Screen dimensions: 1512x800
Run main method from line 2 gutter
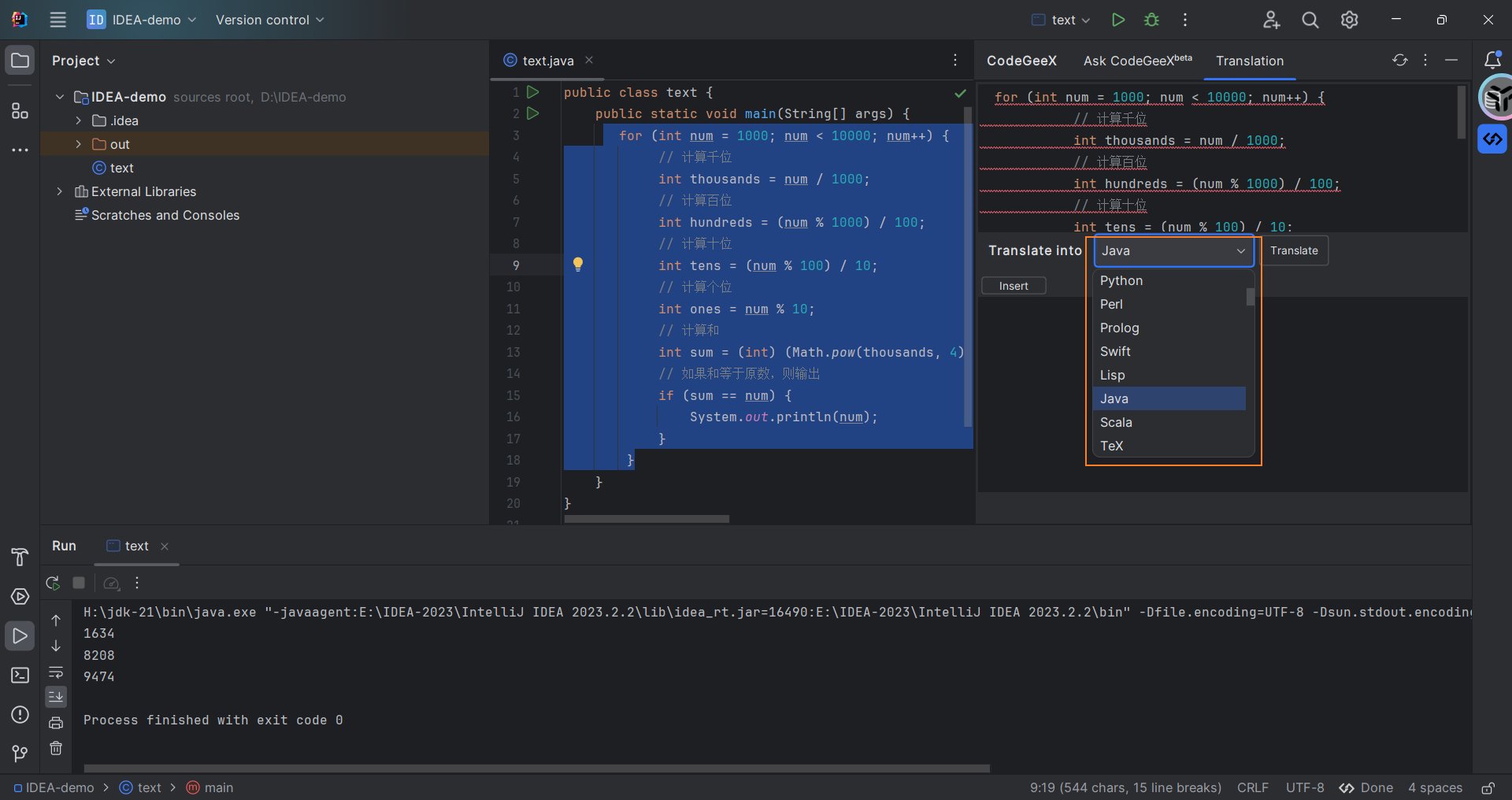533,113
